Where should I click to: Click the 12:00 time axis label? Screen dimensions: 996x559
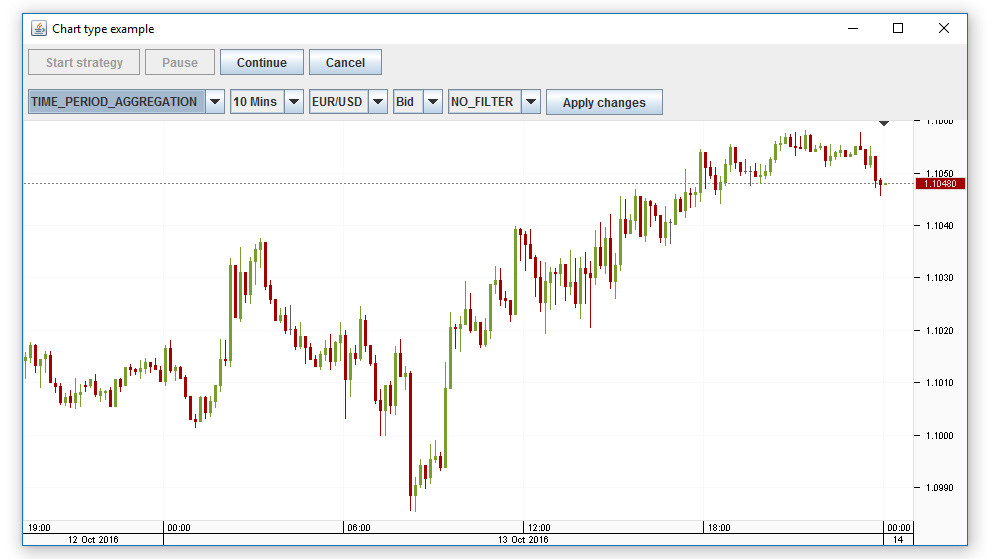[539, 528]
